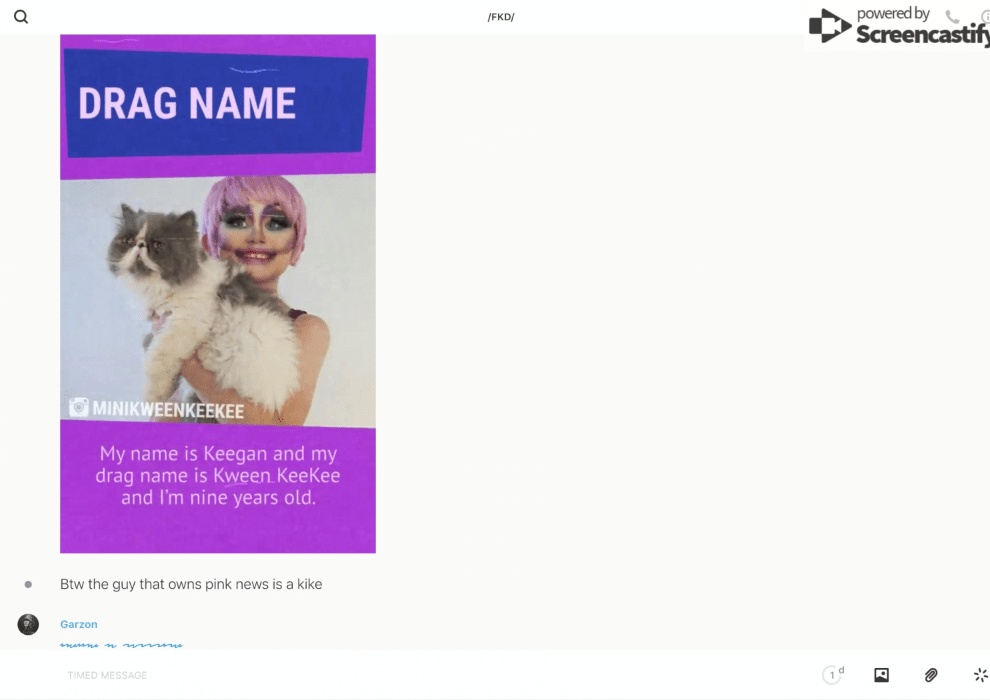Click the MINIKWEENKEEKEE handle text in image
The width and height of the screenshot is (990, 700).
(x=168, y=410)
